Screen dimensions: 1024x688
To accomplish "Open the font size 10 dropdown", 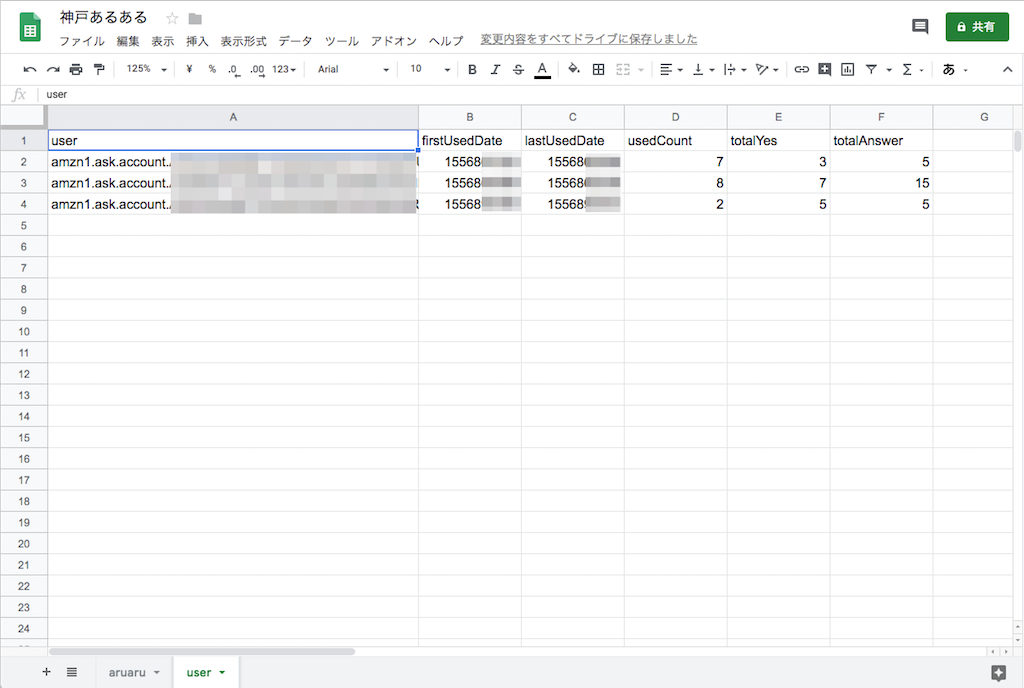I will [x=430, y=69].
